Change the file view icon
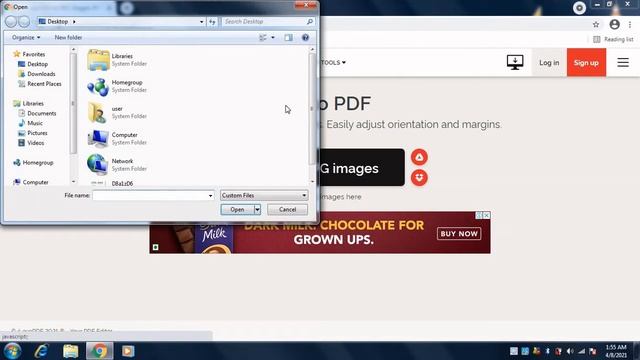This screenshot has width=640, height=360. (x=263, y=38)
